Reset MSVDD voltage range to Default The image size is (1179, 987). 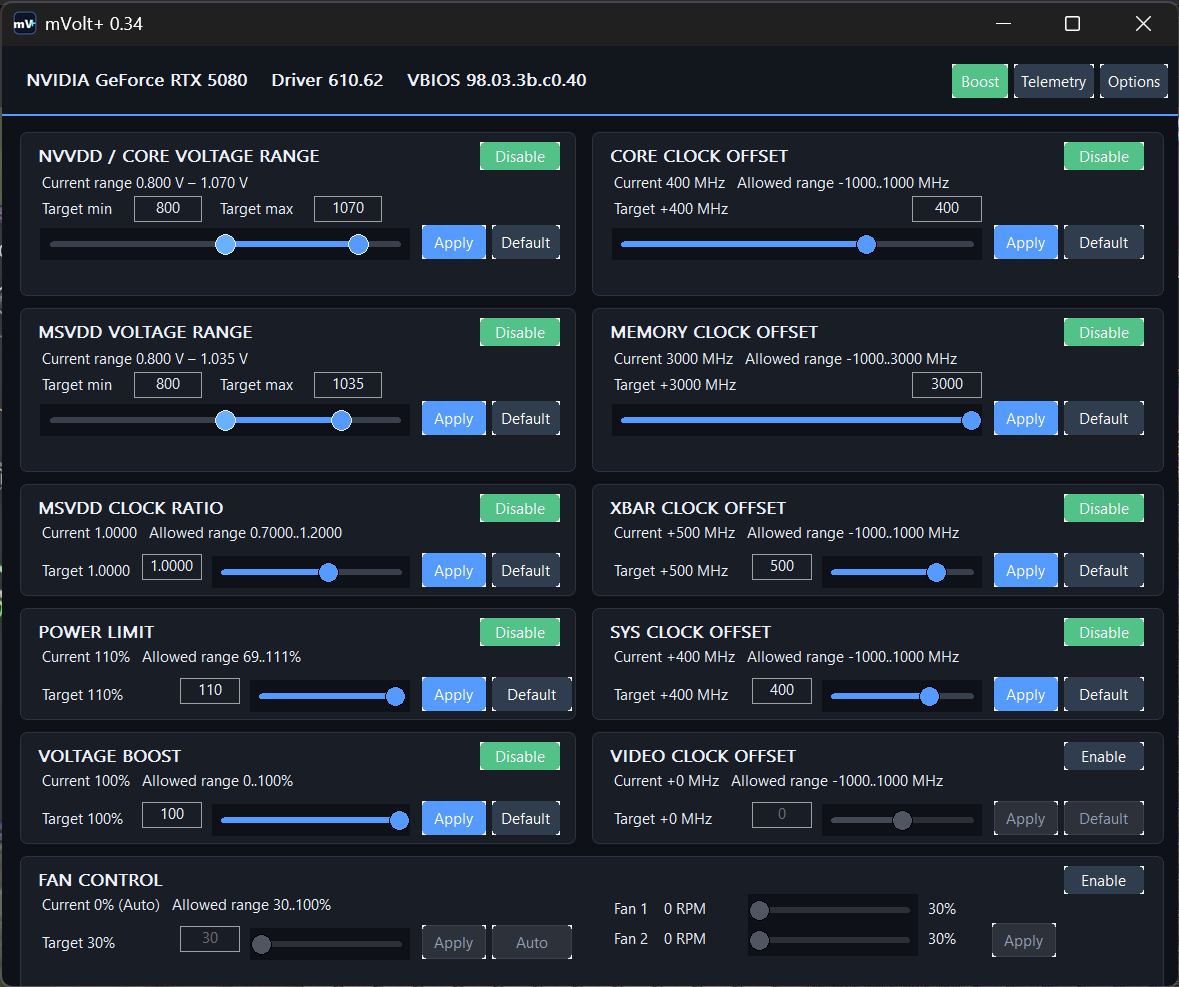(526, 418)
